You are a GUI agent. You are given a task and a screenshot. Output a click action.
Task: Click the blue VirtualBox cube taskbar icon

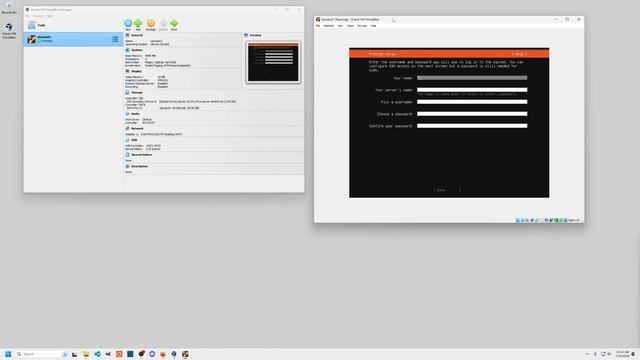tap(174, 354)
